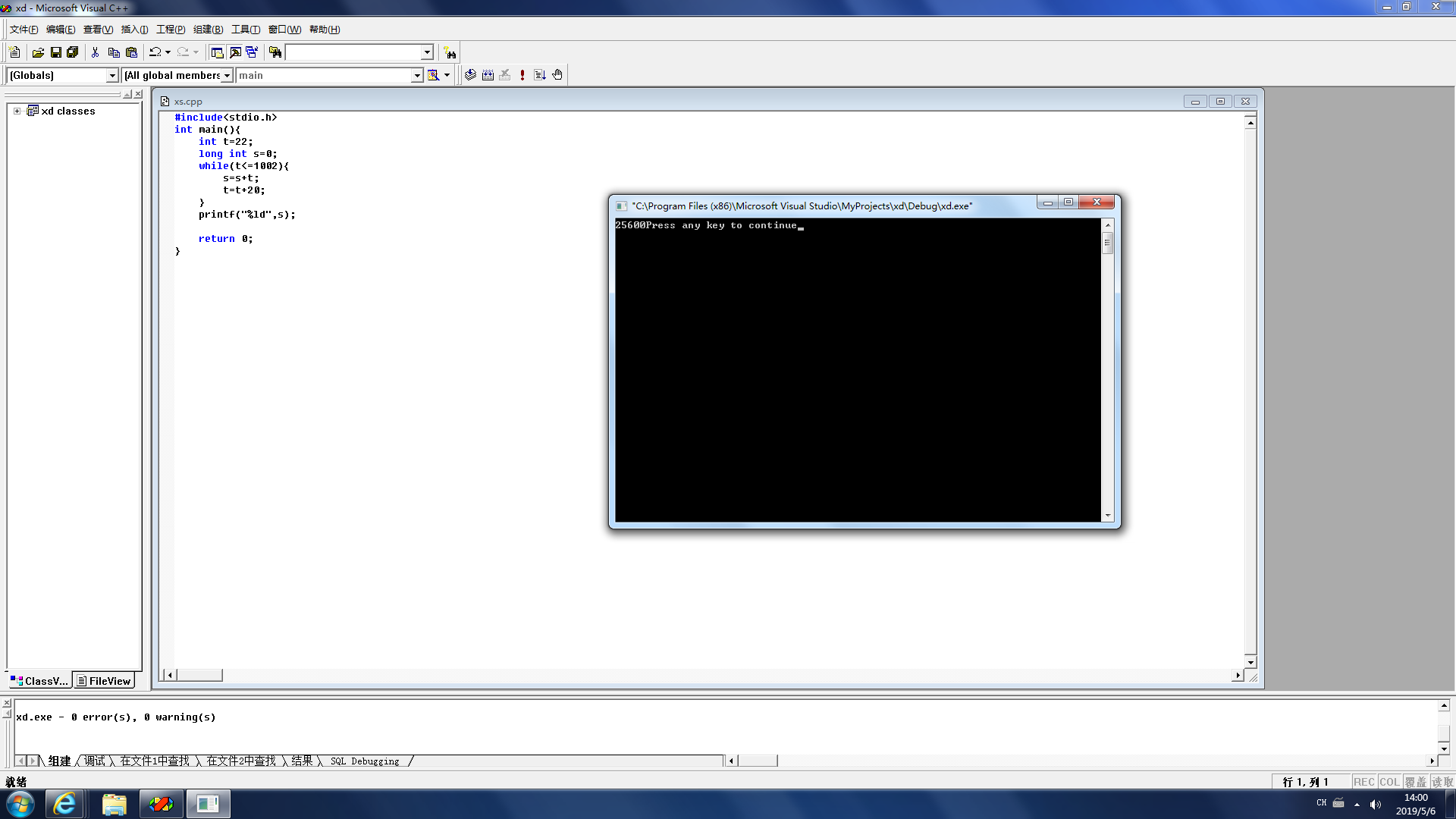Click the Compile icon in build toolbar
This screenshot has width=1456, height=819.
pos(470,75)
